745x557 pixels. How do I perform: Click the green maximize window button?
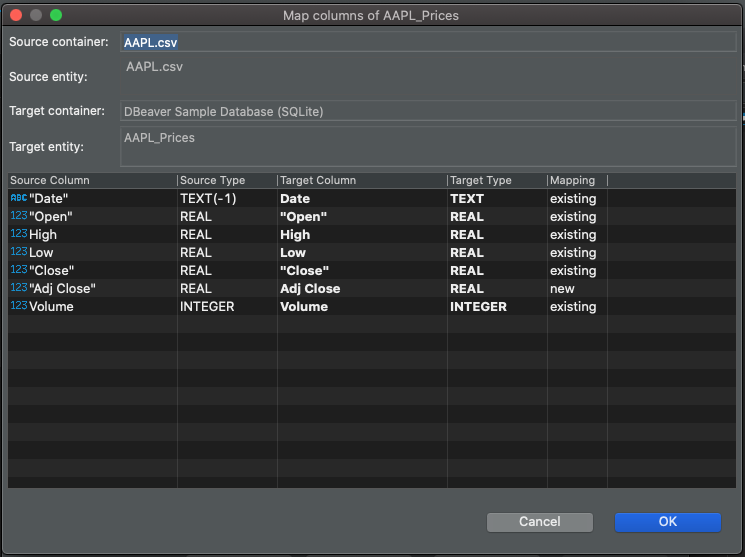[56, 15]
